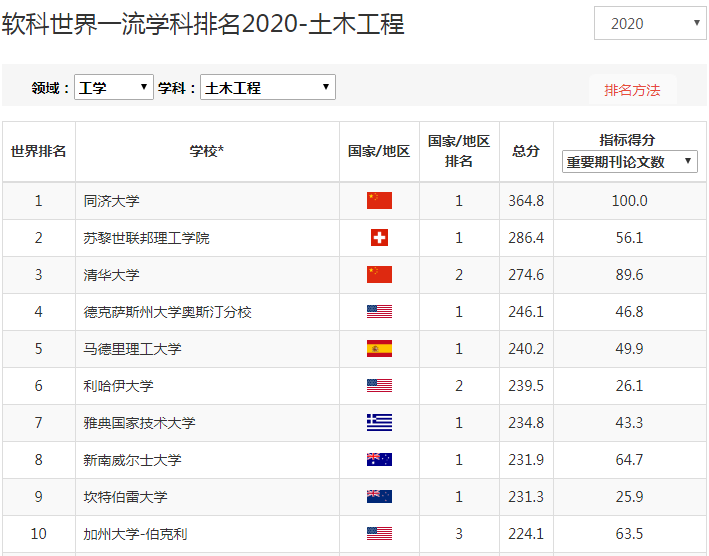The width and height of the screenshot is (709, 556).
Task: Click the Spain flag icon
Action: click(379, 349)
